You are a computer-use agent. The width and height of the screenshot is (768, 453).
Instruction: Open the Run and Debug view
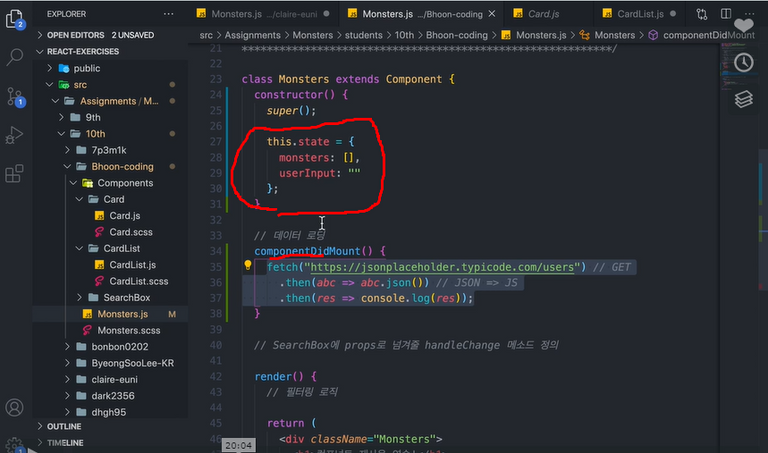click(14, 135)
